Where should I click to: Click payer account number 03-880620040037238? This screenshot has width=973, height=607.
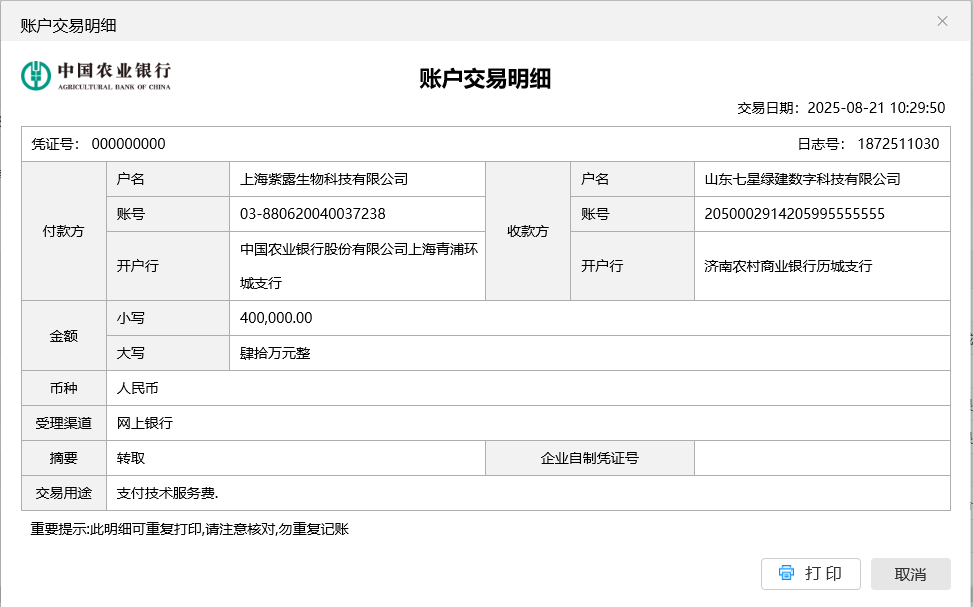[x=313, y=214]
